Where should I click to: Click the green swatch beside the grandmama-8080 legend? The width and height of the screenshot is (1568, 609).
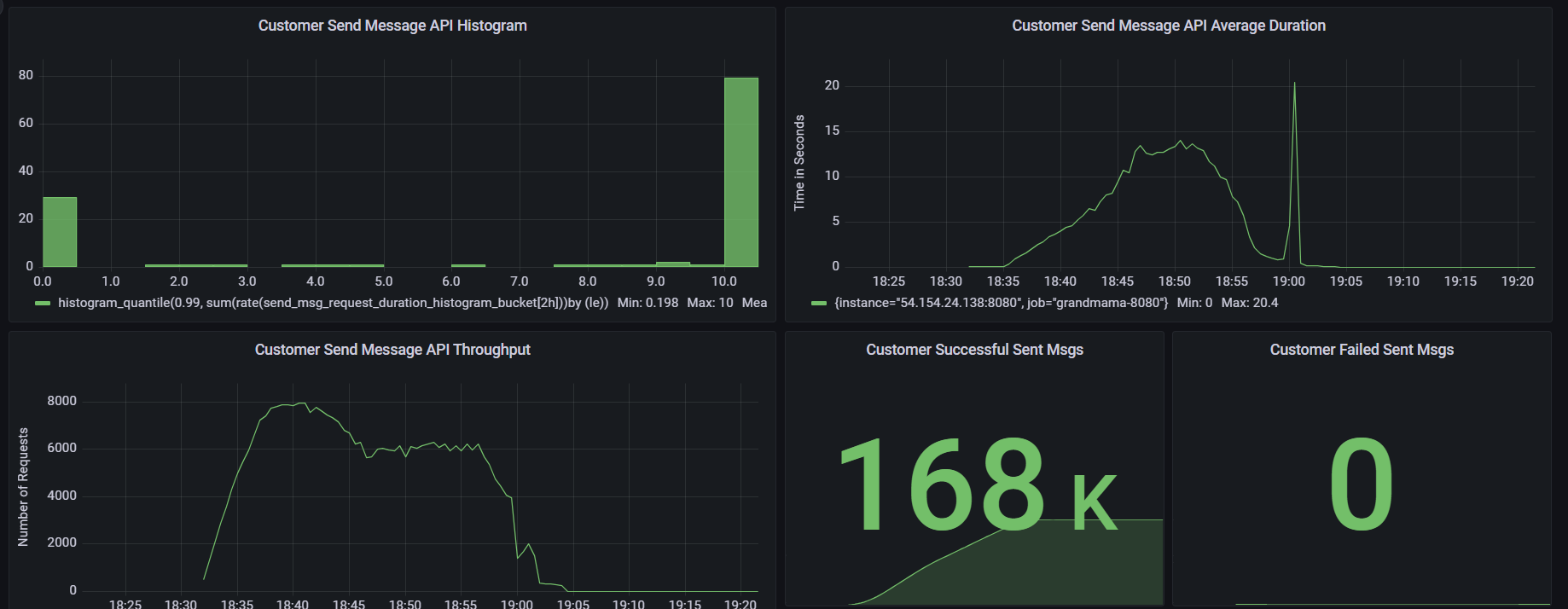(819, 304)
